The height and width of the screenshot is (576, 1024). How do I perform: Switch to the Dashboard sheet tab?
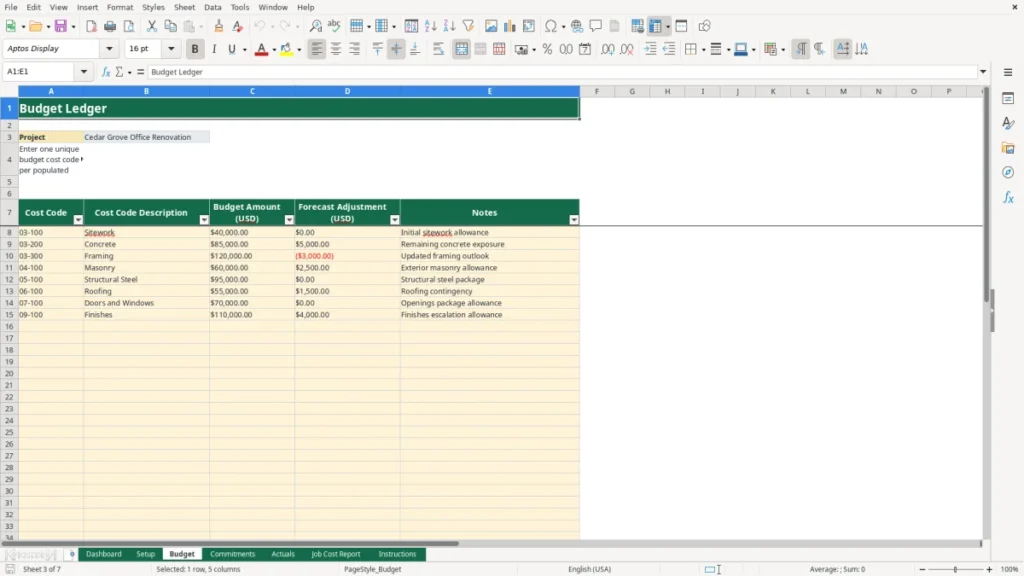[x=104, y=554]
